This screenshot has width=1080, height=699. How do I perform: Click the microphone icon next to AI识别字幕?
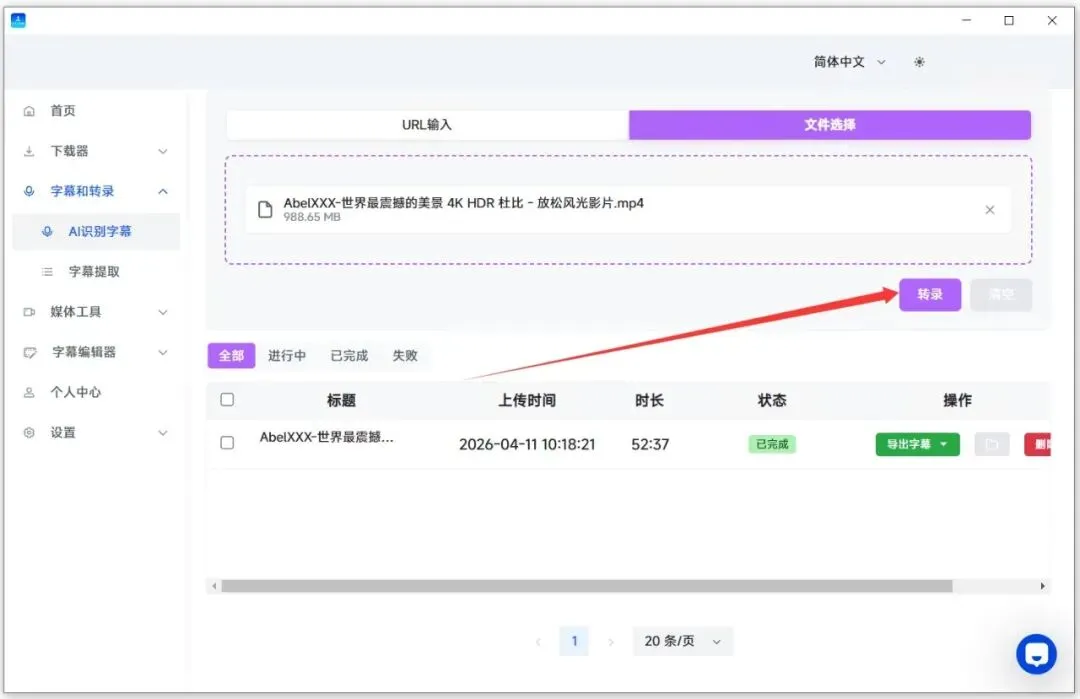click(x=47, y=231)
